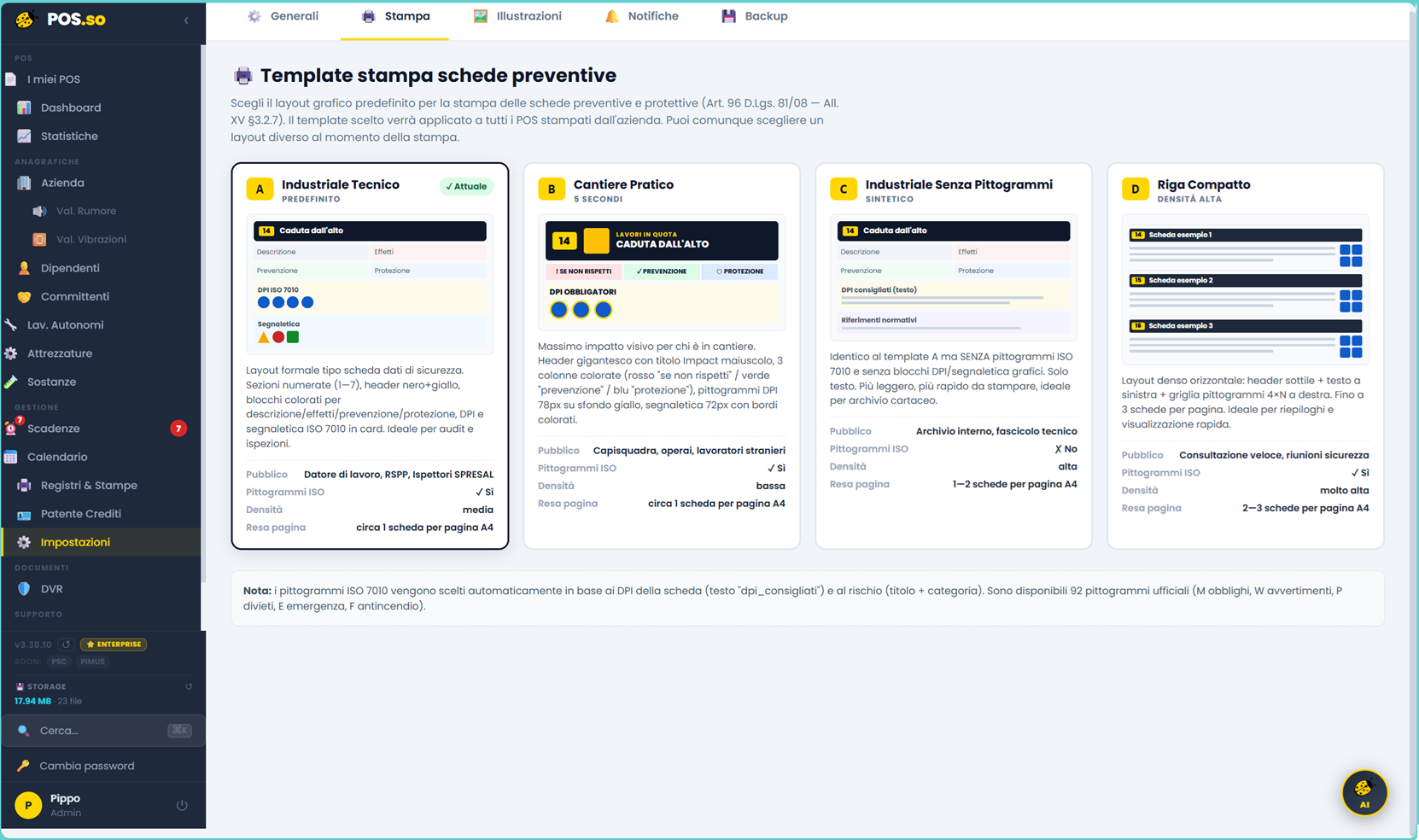1419x840 pixels.
Task: Open Sostanze test tube icon
Action: pos(11,382)
